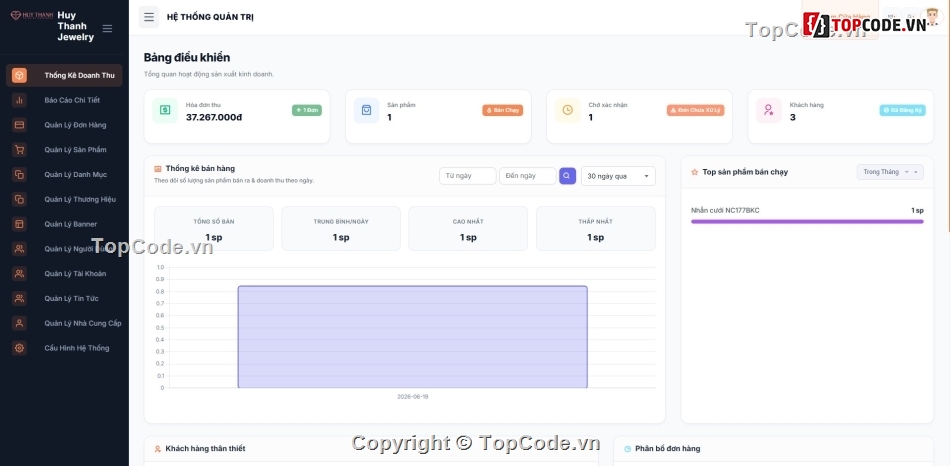
Task: Open the 30 ngày qua dropdown
Action: click(618, 176)
